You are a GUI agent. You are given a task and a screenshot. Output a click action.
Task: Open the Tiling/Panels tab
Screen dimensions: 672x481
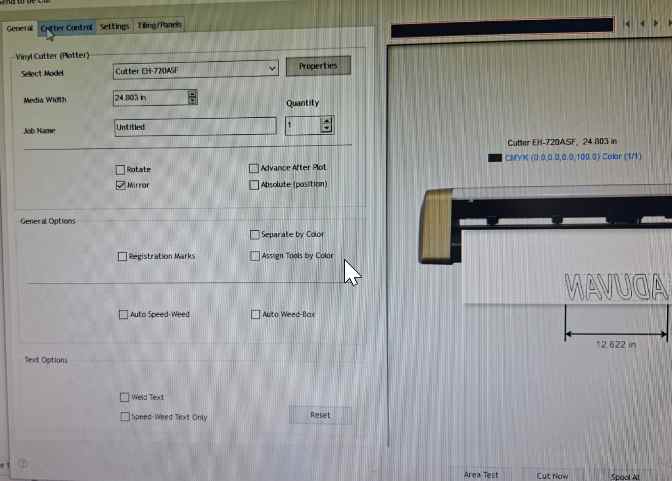[159, 25]
